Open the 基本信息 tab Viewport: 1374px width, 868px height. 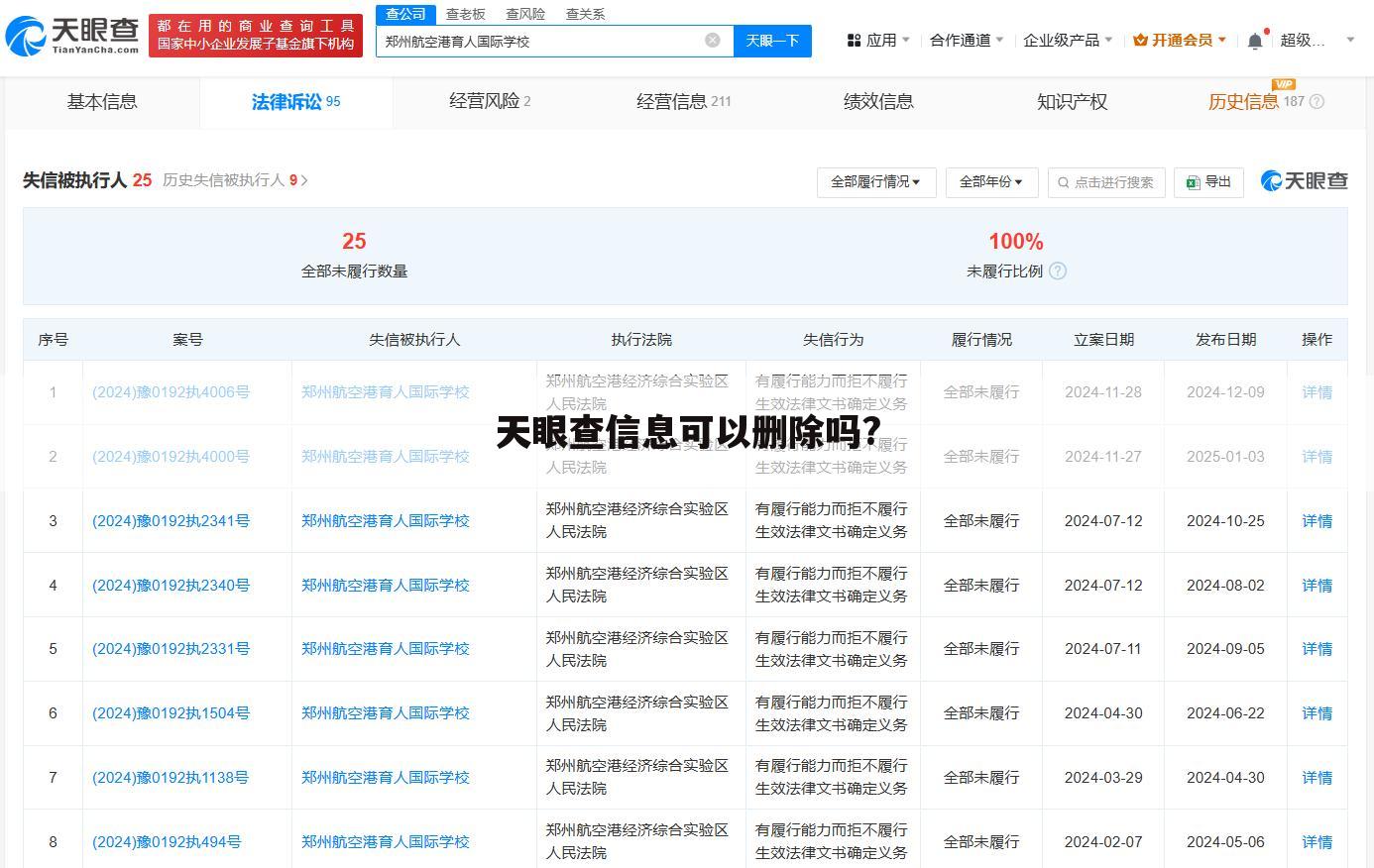[x=102, y=102]
